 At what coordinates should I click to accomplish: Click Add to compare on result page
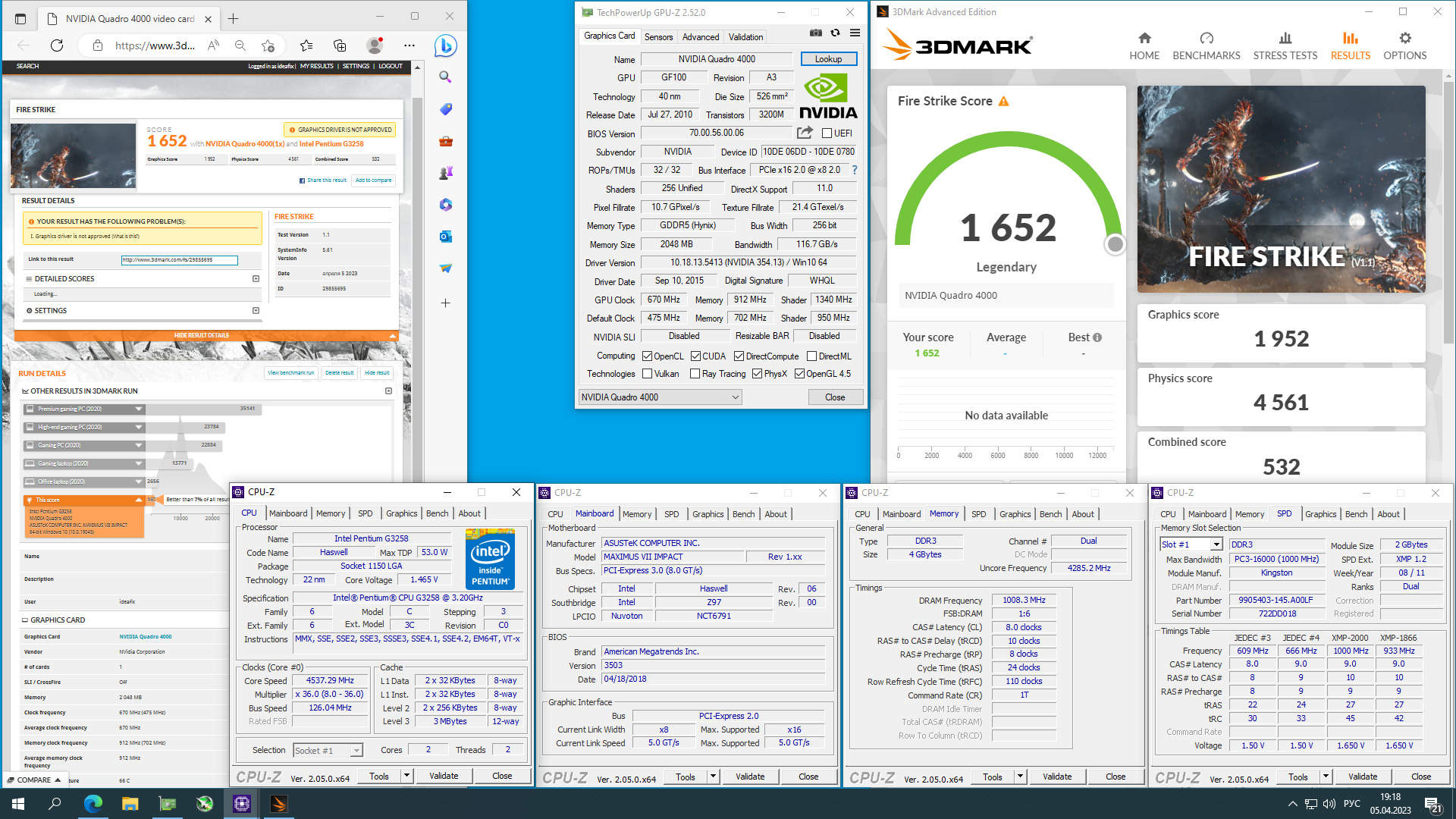374,180
